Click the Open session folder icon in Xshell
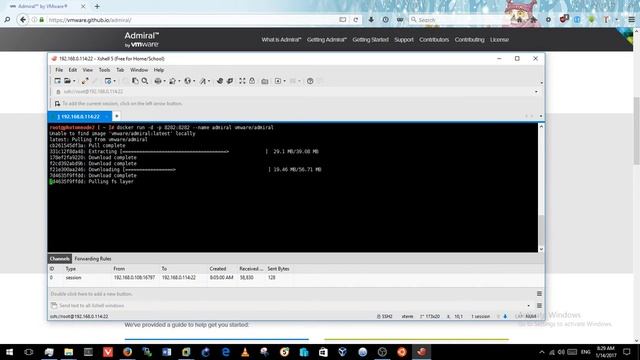 tap(67, 81)
